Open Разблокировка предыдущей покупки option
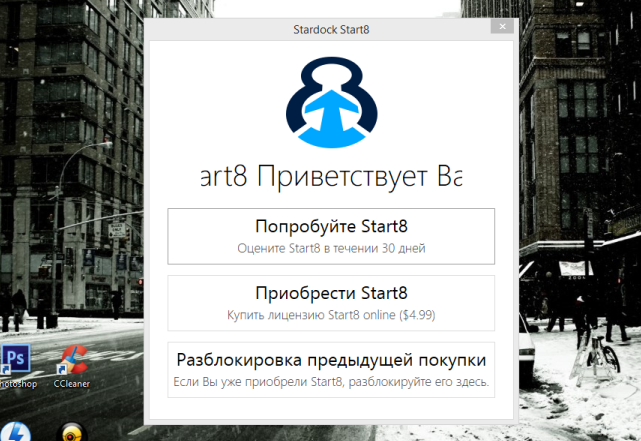This screenshot has width=641, height=441. (331, 370)
